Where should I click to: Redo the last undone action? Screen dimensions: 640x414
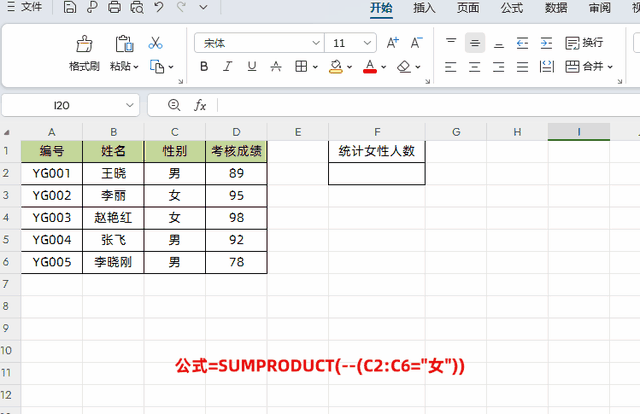point(181,7)
